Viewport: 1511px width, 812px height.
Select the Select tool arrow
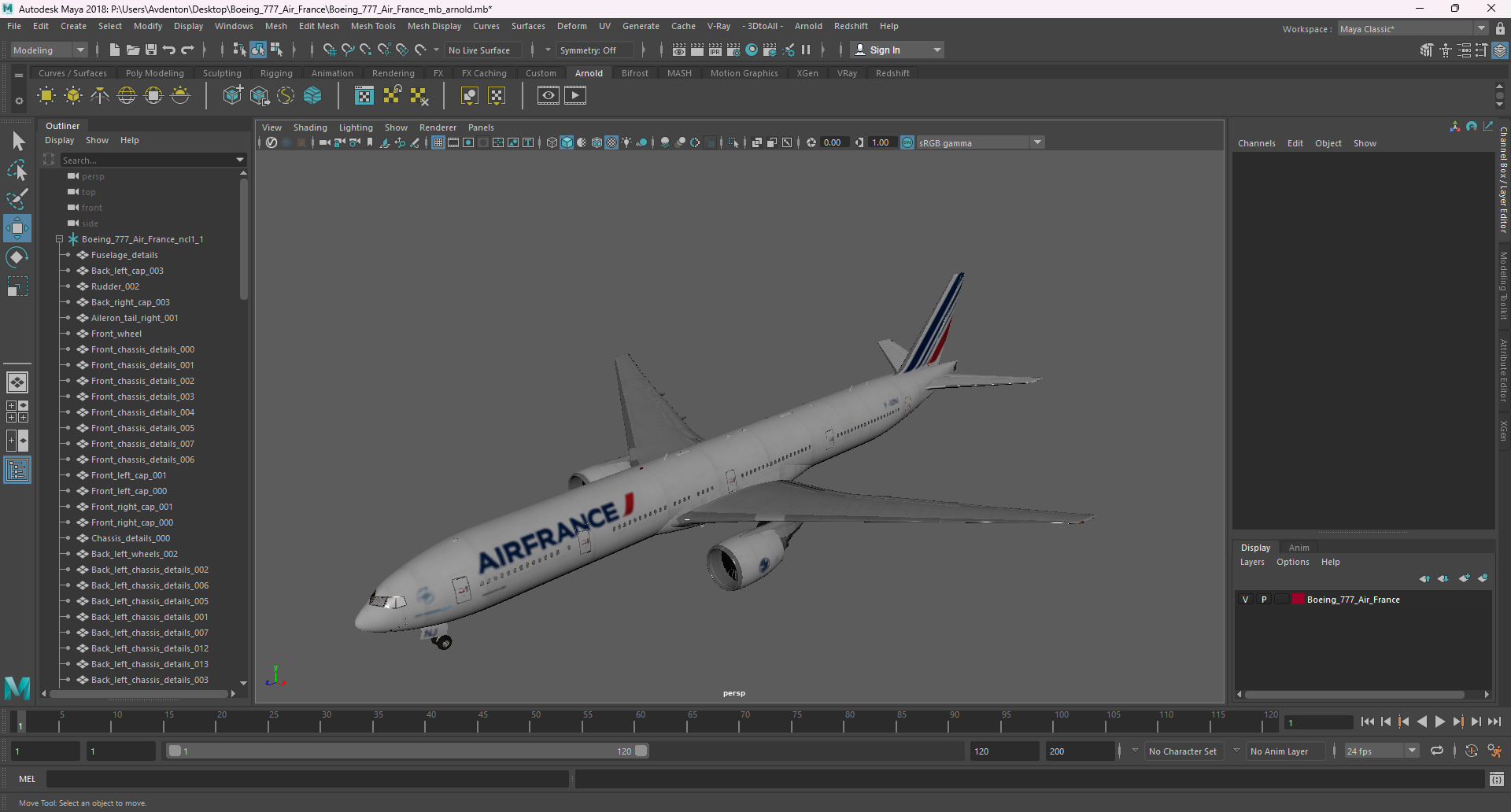17,142
